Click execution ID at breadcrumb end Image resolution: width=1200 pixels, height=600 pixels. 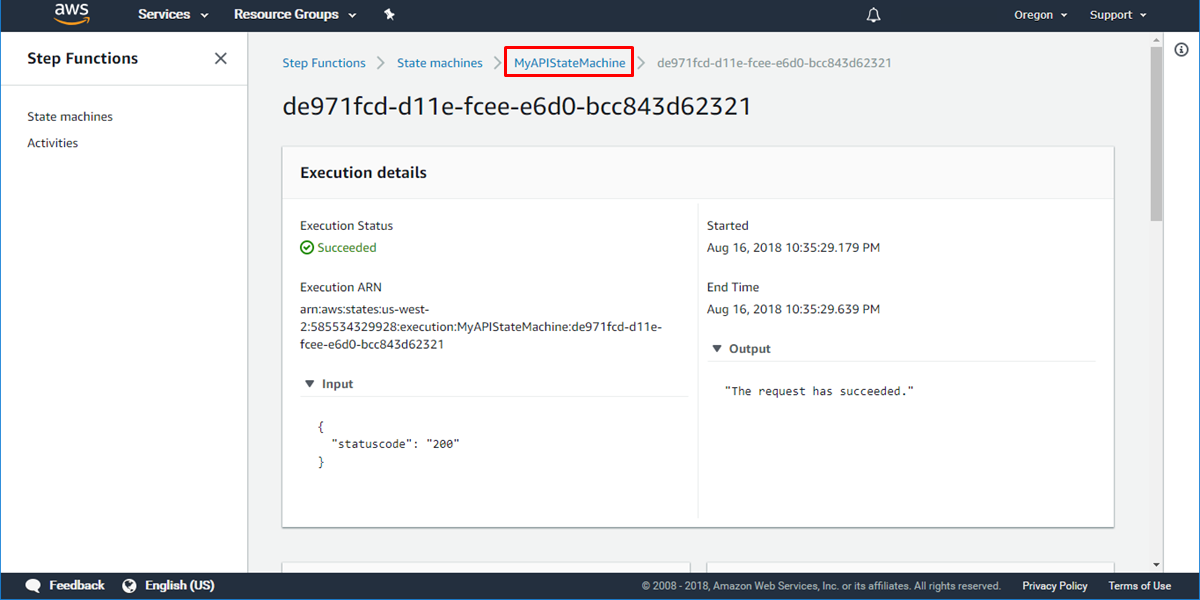coord(774,63)
